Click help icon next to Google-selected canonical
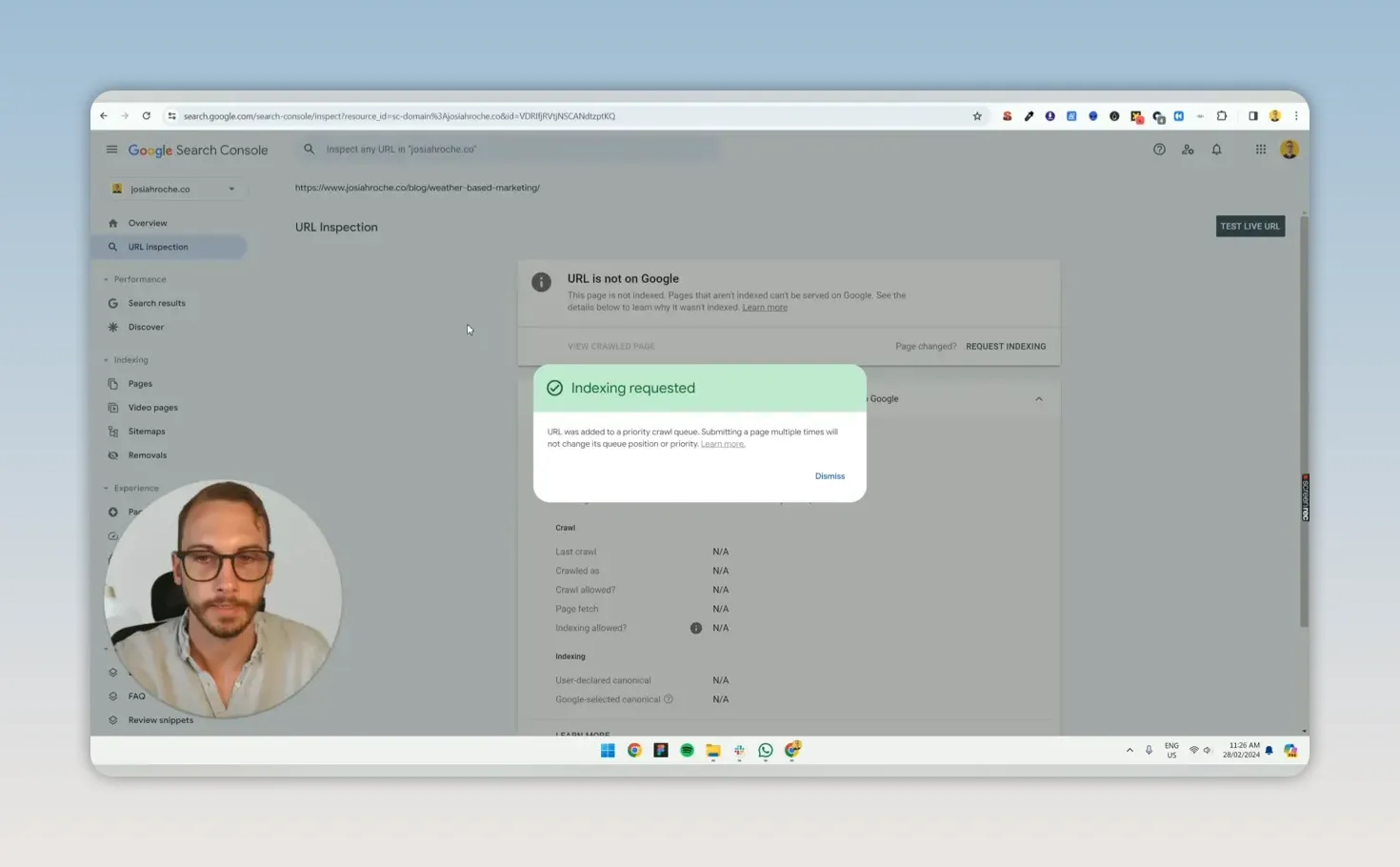This screenshot has width=1400, height=867. point(669,699)
